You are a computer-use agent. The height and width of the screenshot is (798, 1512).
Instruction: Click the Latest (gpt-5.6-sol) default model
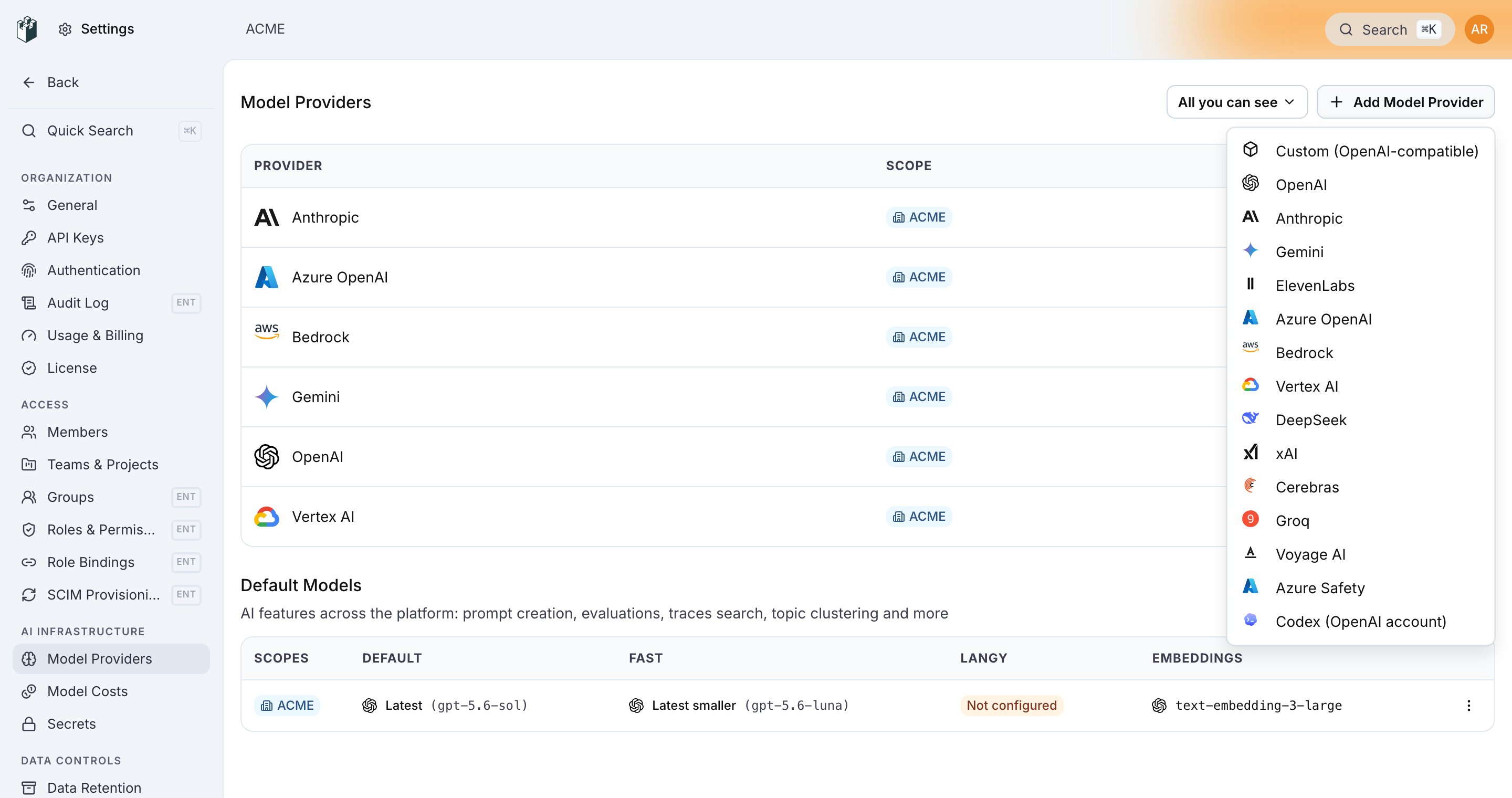pyautogui.click(x=445, y=706)
